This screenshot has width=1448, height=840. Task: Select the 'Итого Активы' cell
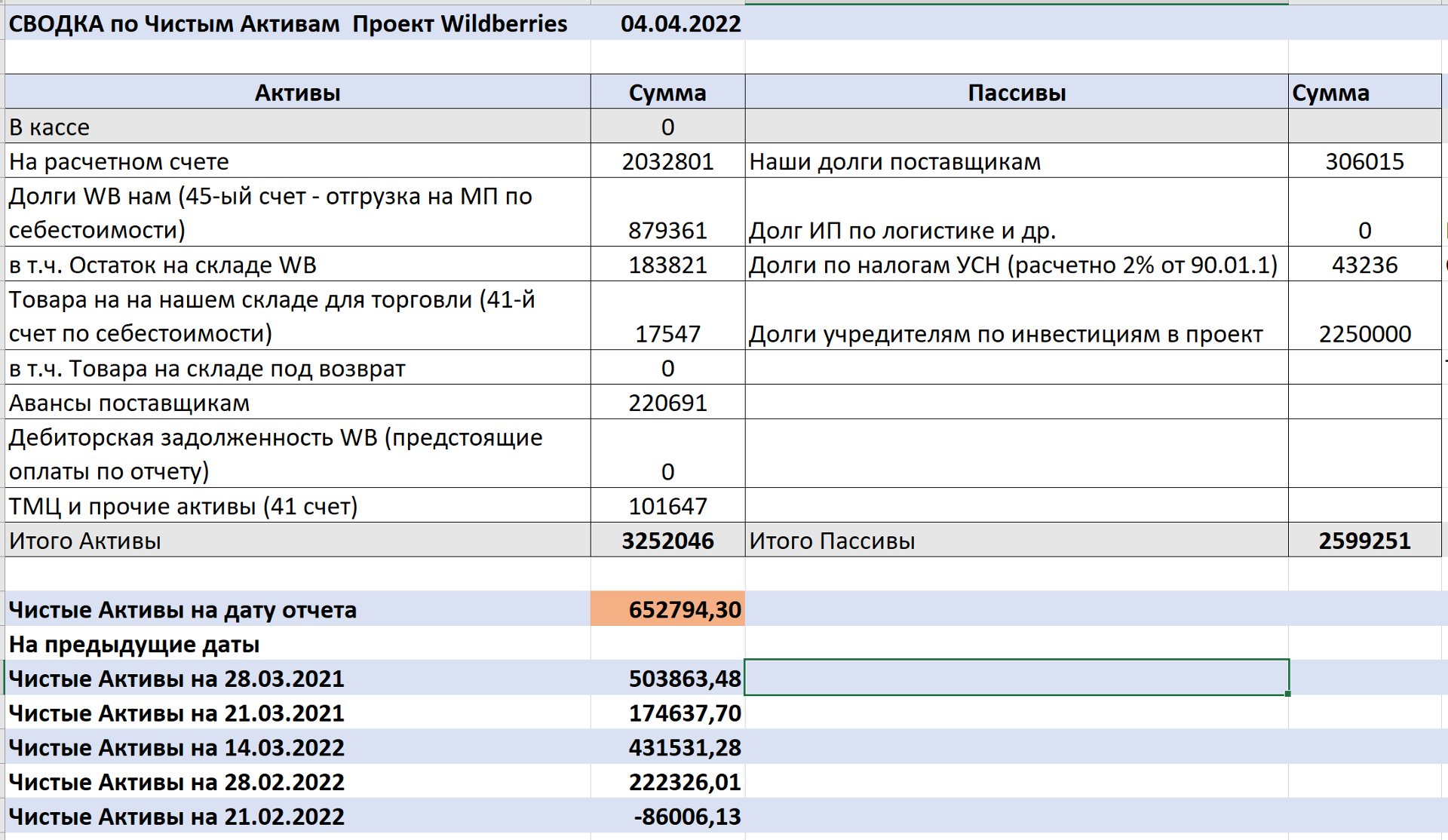(298, 541)
